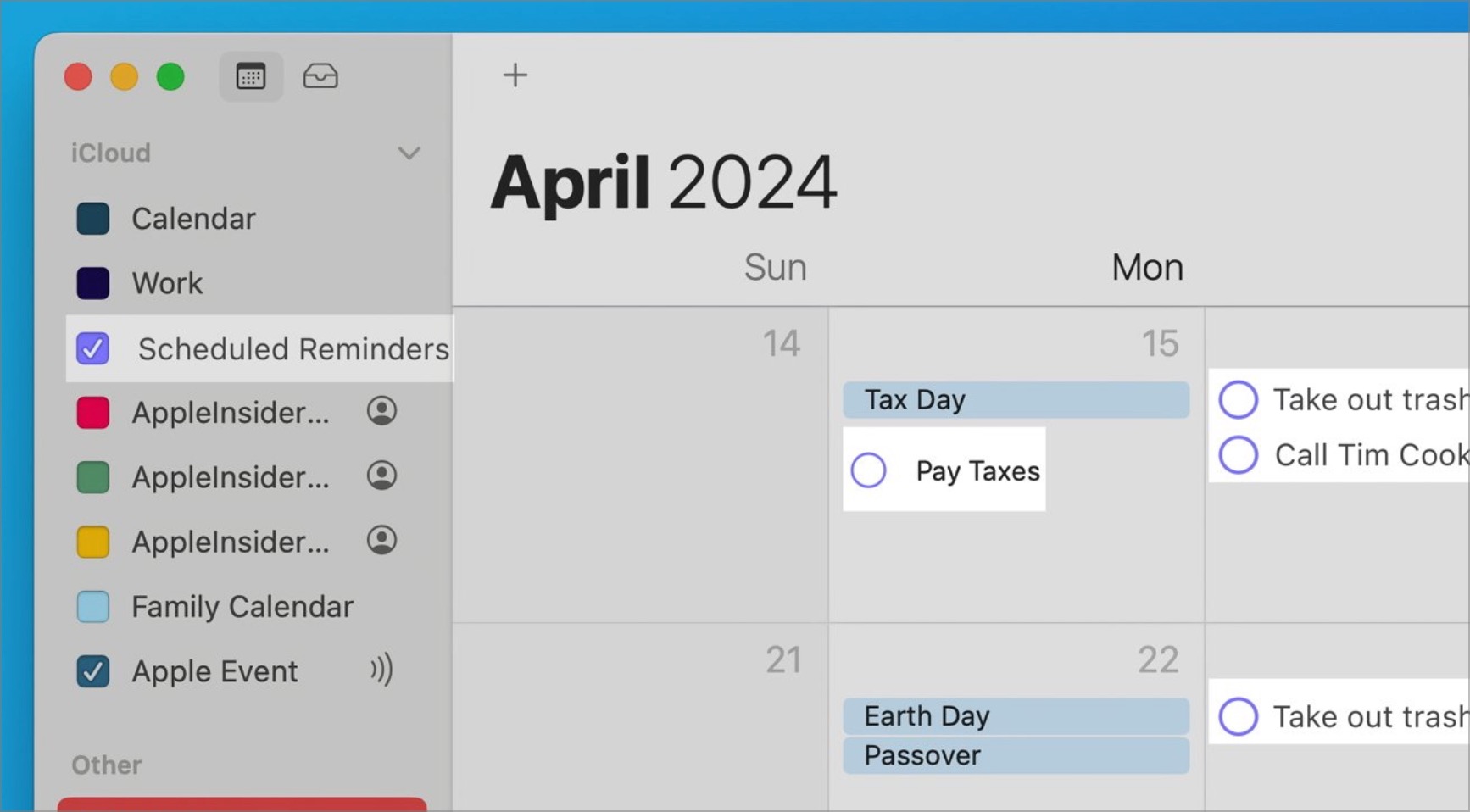The width and height of the screenshot is (1470, 812).
Task: Uncheck the Apple Event calendar checkbox
Action: pyautogui.click(x=92, y=671)
